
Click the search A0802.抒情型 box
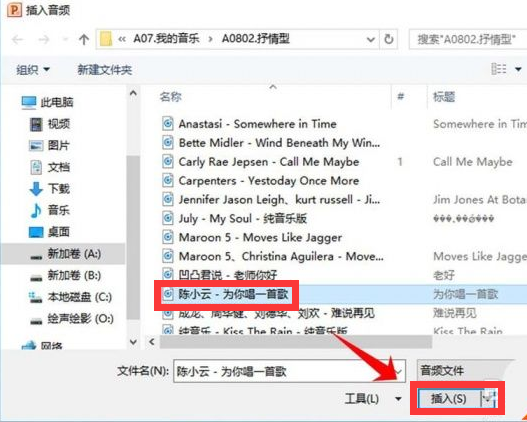468,39
